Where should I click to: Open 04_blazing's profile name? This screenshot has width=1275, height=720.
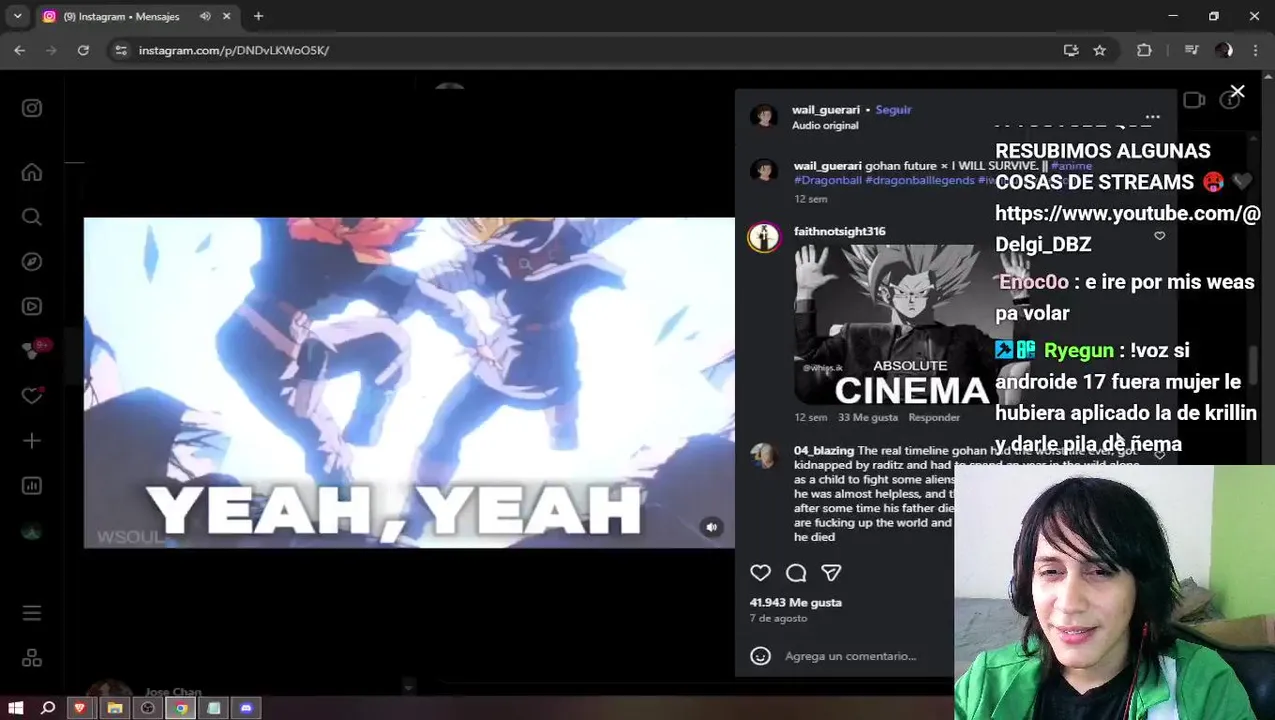point(824,451)
